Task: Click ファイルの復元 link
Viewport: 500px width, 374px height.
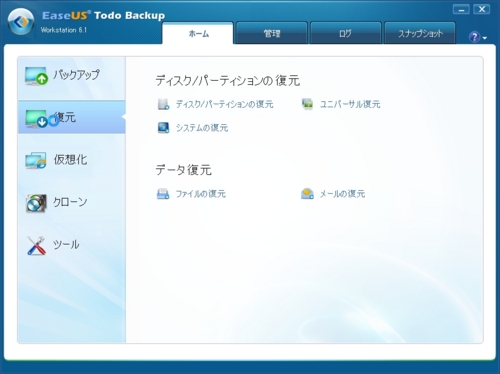Action: coord(201,194)
